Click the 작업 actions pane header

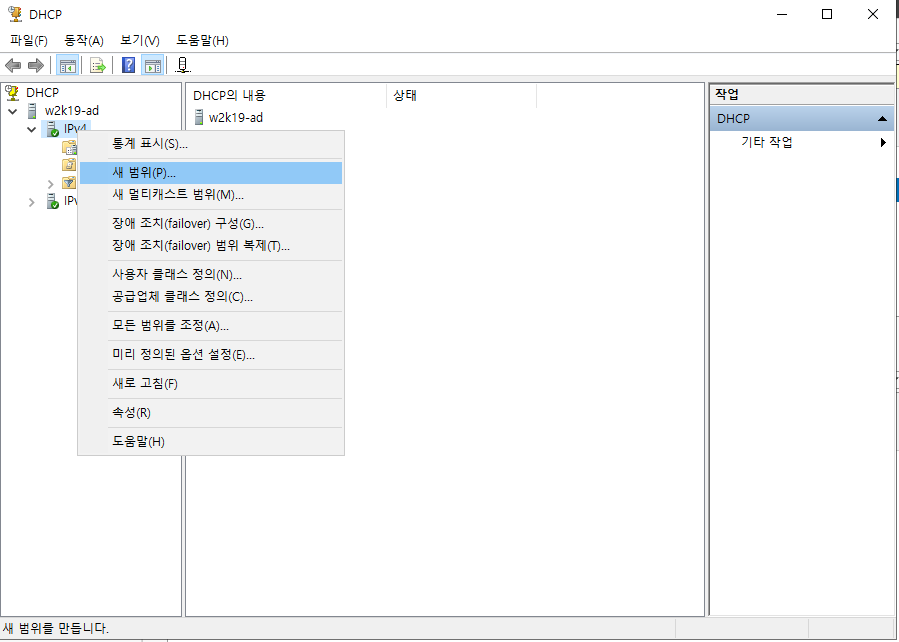click(802, 95)
